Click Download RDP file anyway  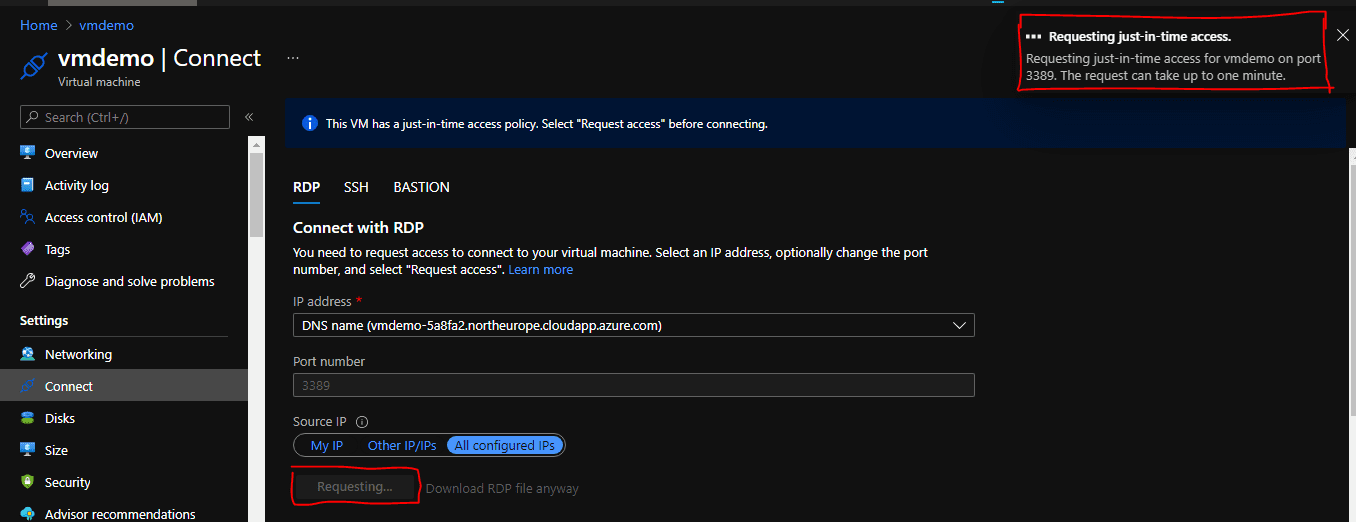[502, 488]
